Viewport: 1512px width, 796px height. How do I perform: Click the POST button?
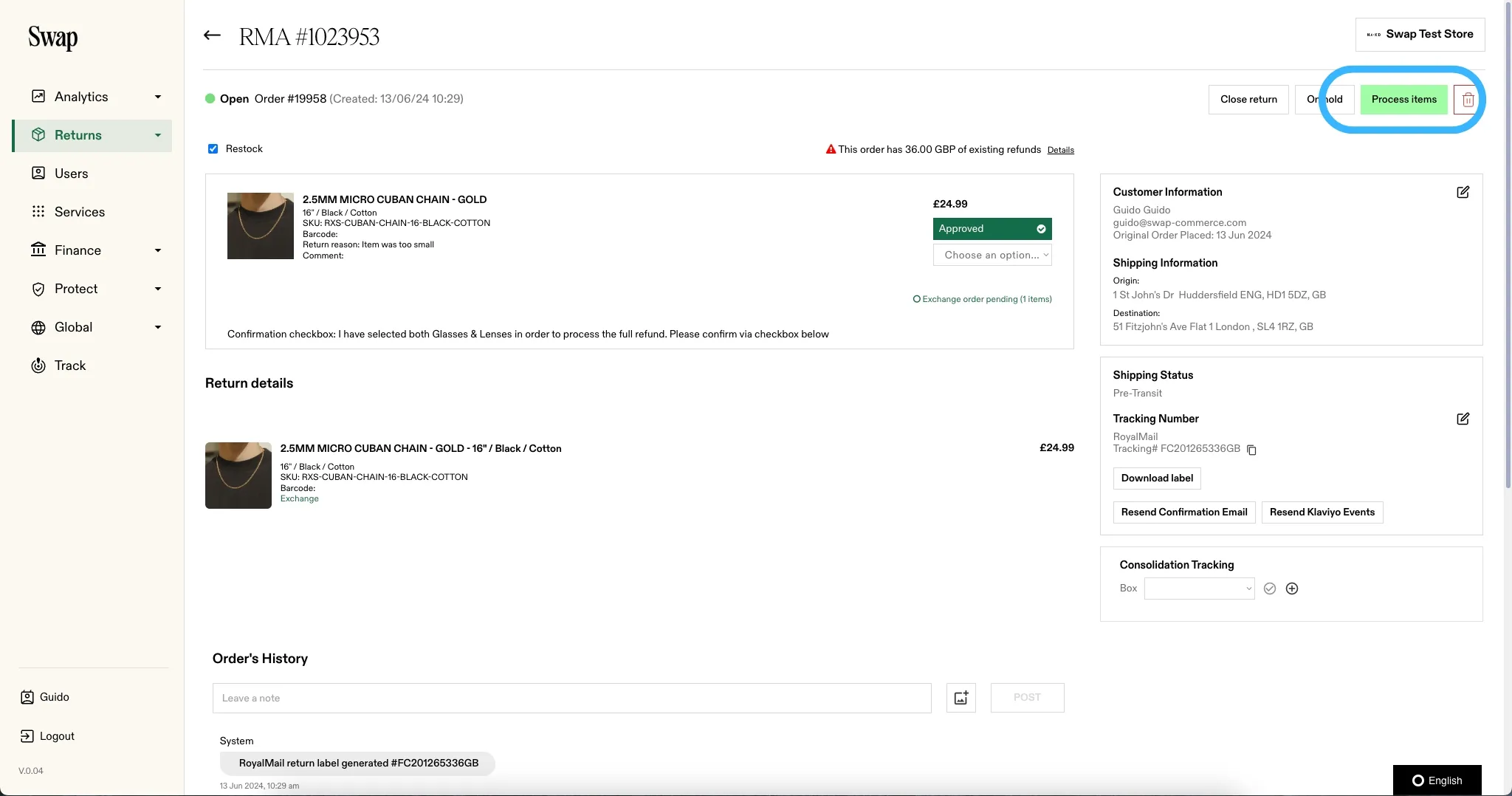pos(1027,698)
